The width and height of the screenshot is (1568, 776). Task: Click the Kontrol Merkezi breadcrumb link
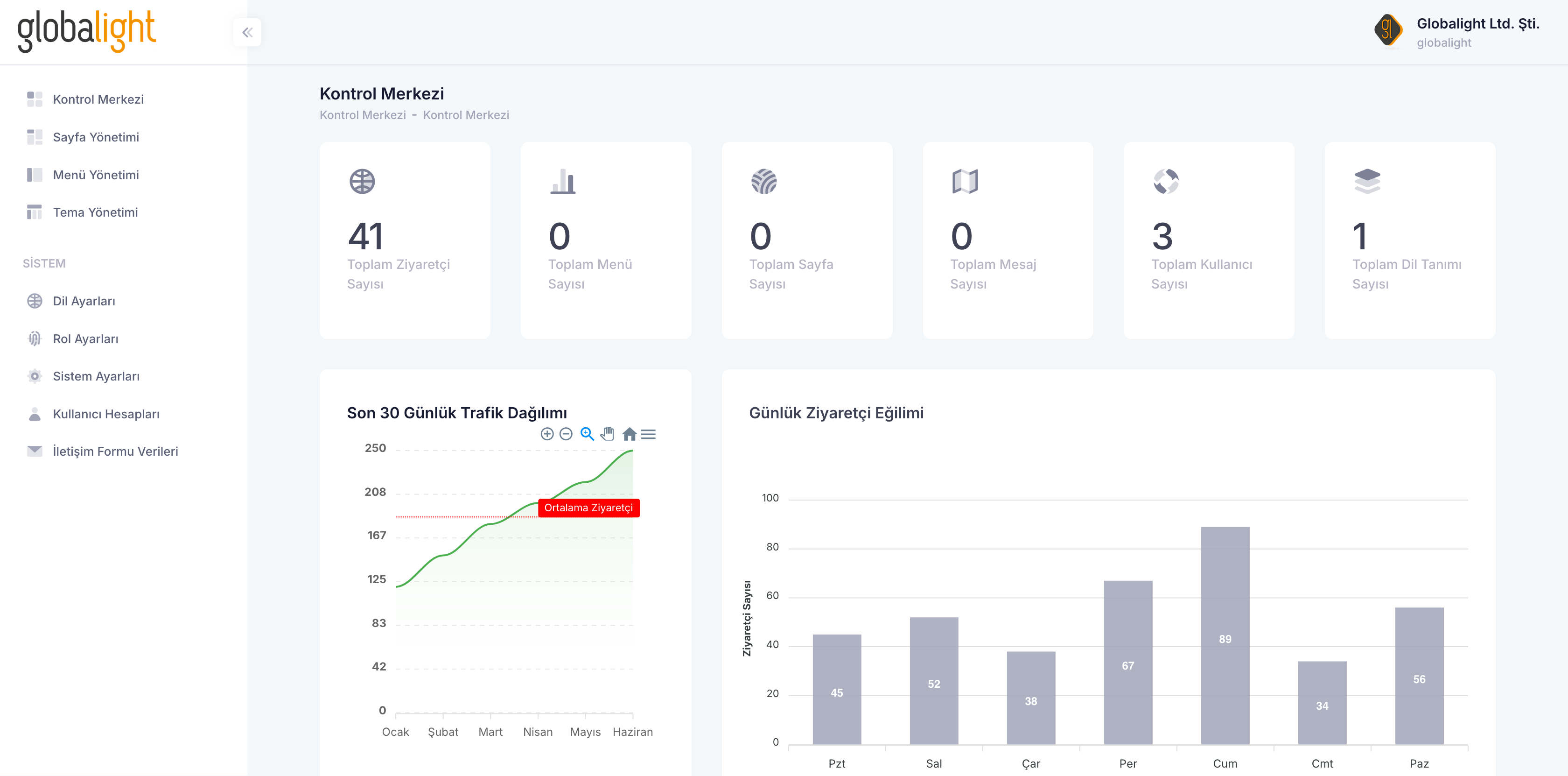362,115
